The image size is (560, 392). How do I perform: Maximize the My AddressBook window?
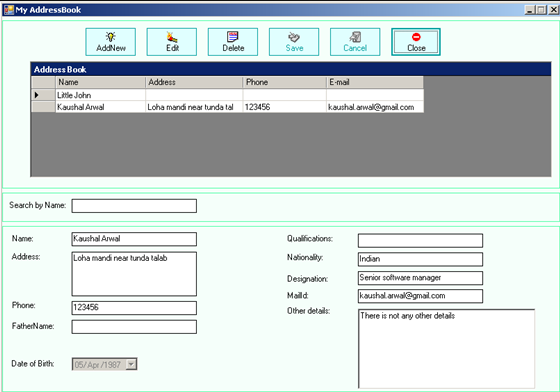[541, 10]
